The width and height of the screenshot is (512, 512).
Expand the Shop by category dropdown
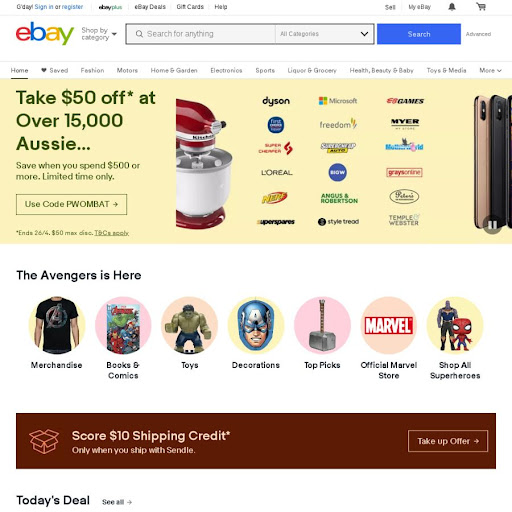pyautogui.click(x=99, y=34)
